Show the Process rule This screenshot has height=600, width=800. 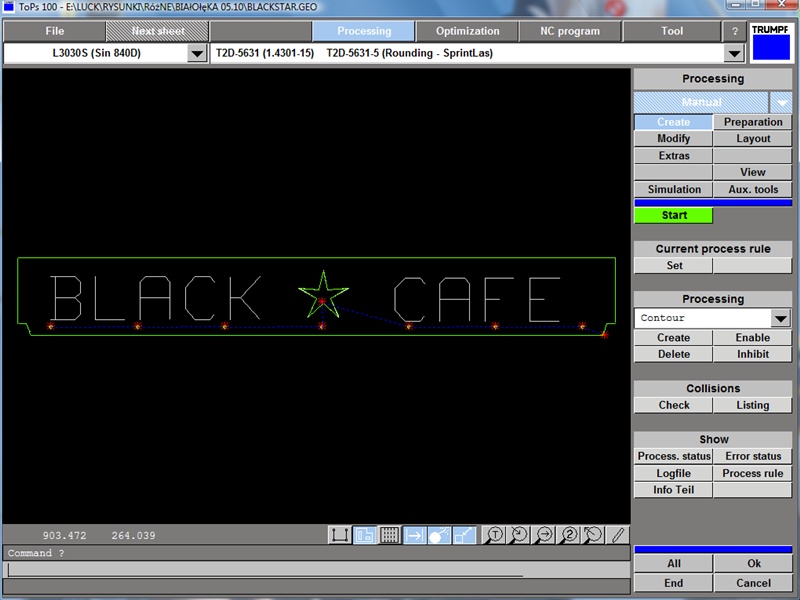point(753,473)
